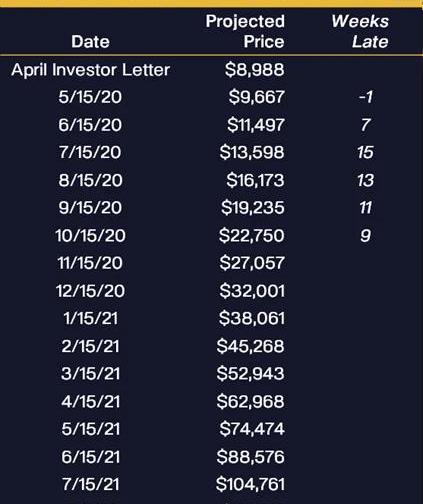Click the 12/15/20 date cell
This screenshot has width=423, height=504.
pos(90,291)
